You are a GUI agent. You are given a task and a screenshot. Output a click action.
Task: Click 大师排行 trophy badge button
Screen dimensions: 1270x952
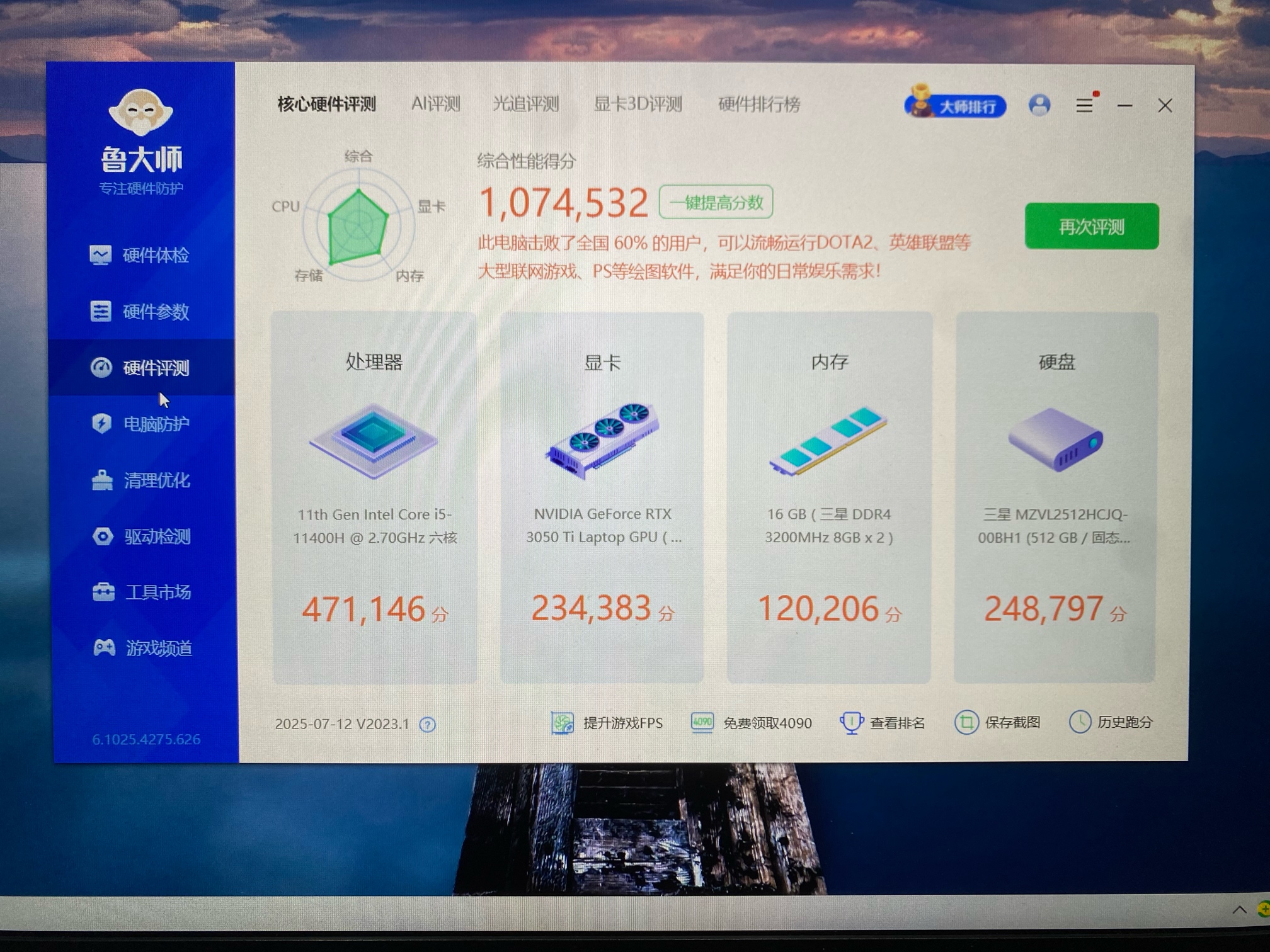coord(955,106)
